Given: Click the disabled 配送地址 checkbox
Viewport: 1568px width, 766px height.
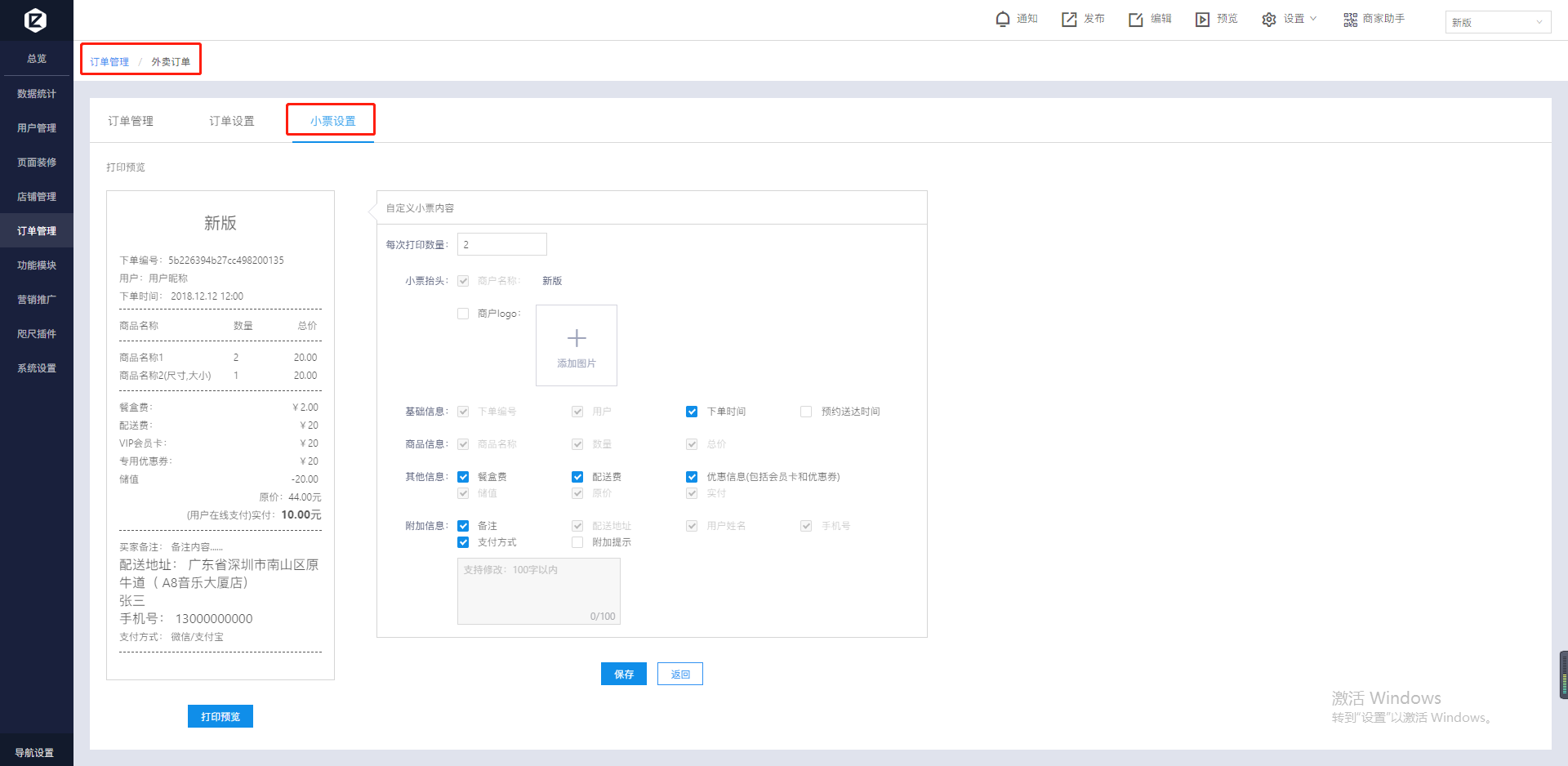Looking at the screenshot, I should (x=577, y=526).
